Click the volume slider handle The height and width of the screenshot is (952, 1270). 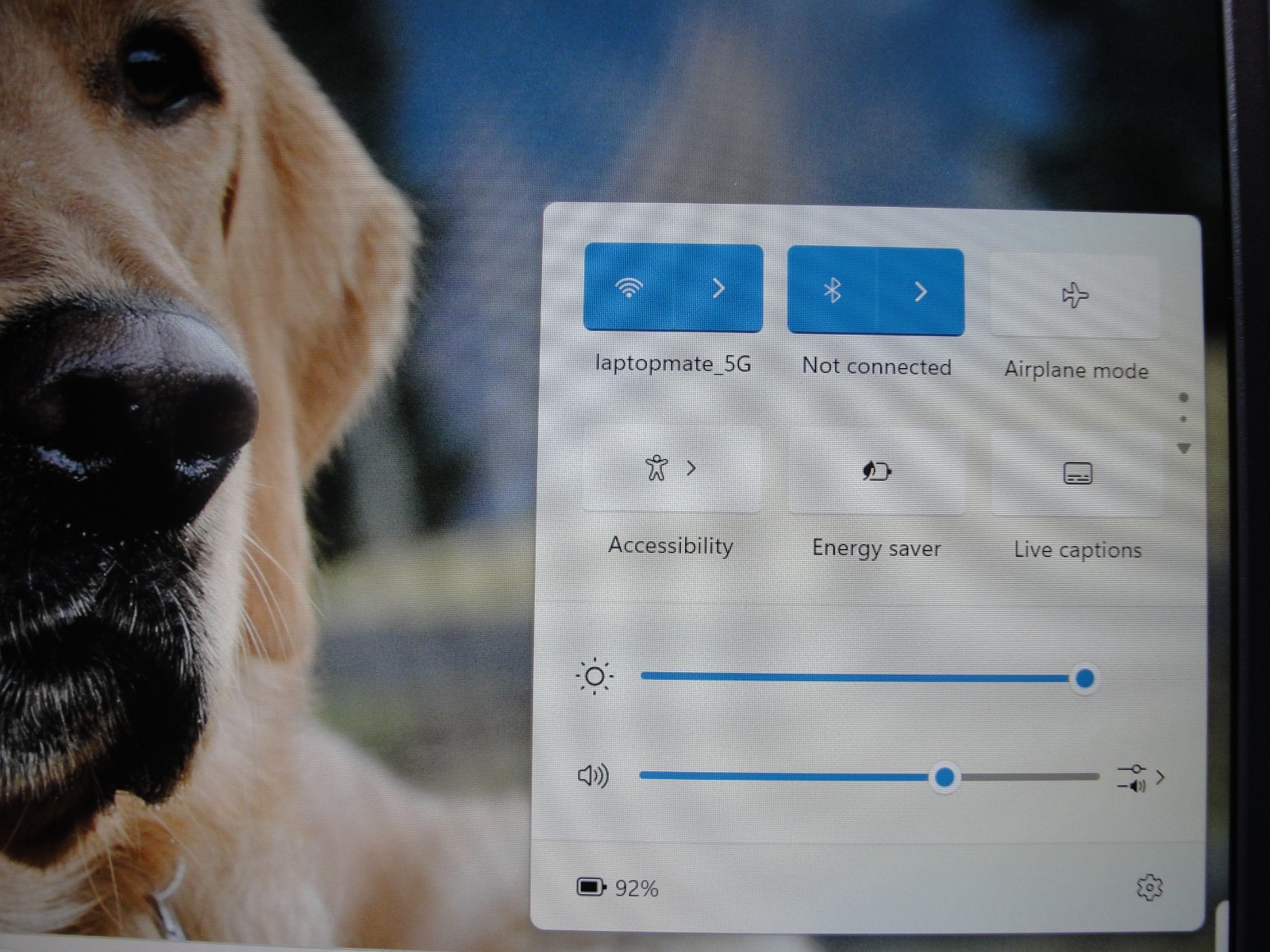click(x=945, y=777)
